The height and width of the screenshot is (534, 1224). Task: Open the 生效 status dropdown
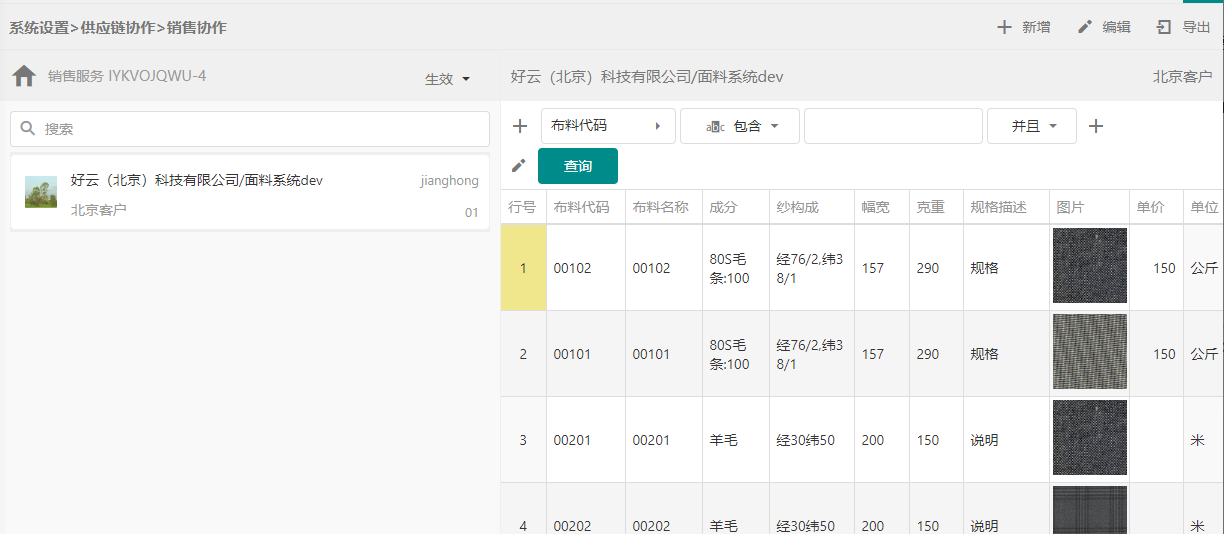pyautogui.click(x=448, y=79)
